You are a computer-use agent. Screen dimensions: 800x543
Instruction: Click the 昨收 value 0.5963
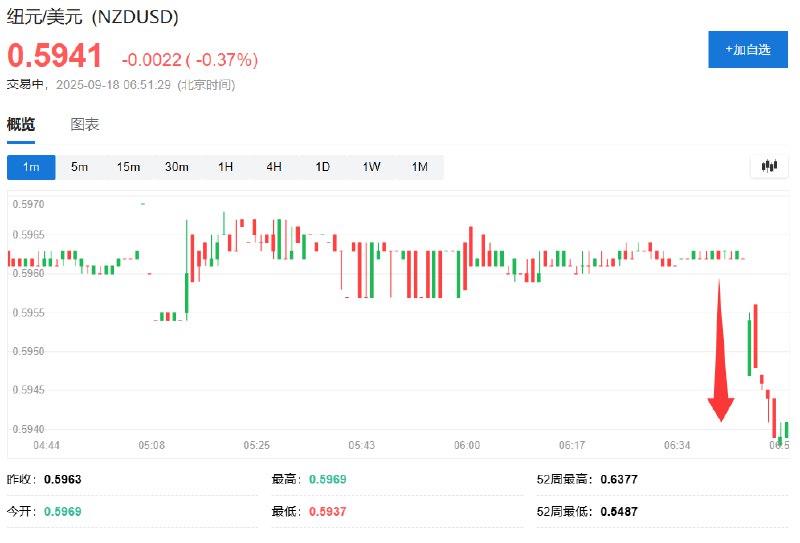click(x=63, y=480)
